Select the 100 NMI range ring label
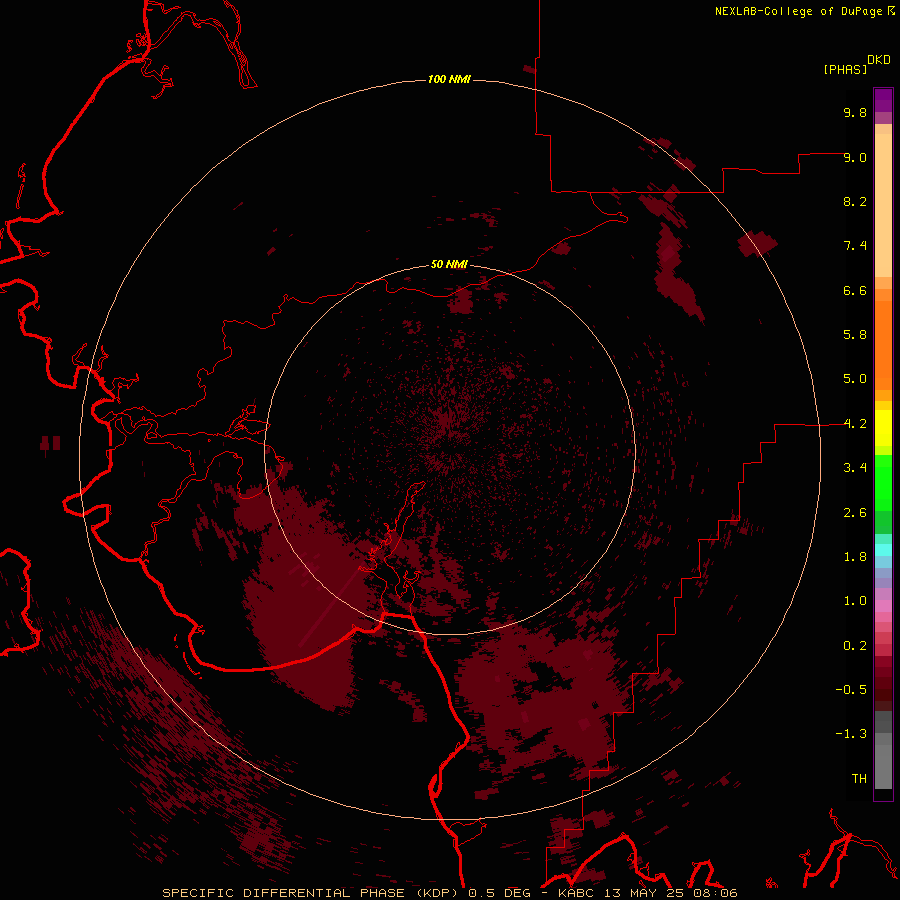This screenshot has height=900, width=900. point(449,79)
